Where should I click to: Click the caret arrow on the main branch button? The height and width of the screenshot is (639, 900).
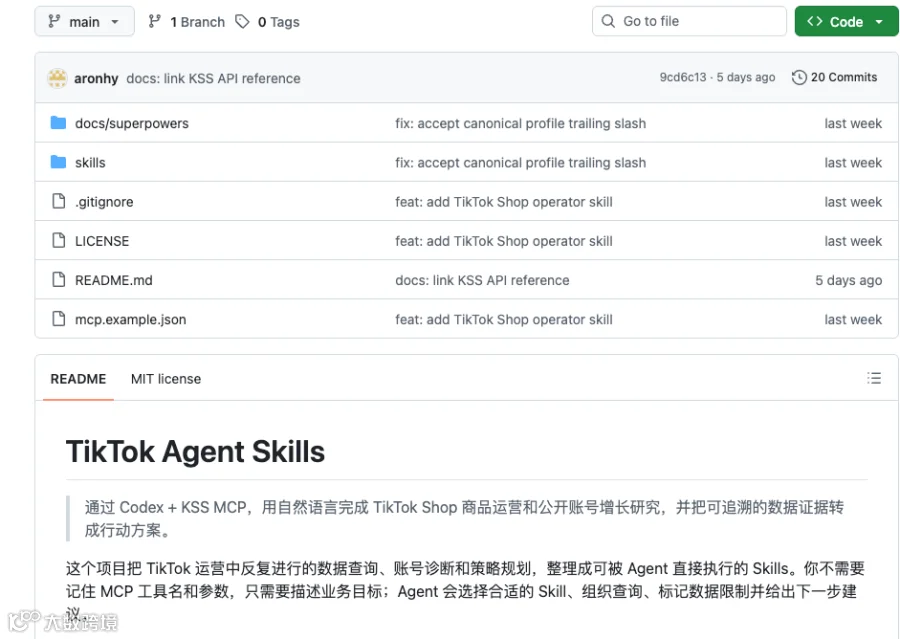coord(115,22)
